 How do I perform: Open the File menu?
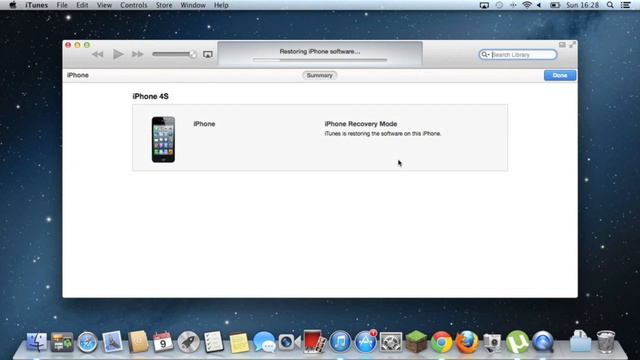click(x=62, y=5)
